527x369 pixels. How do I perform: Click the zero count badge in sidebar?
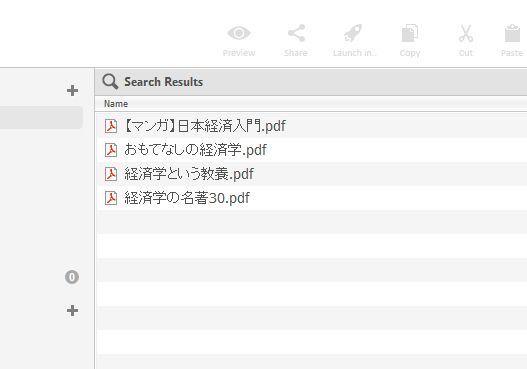[x=72, y=277]
